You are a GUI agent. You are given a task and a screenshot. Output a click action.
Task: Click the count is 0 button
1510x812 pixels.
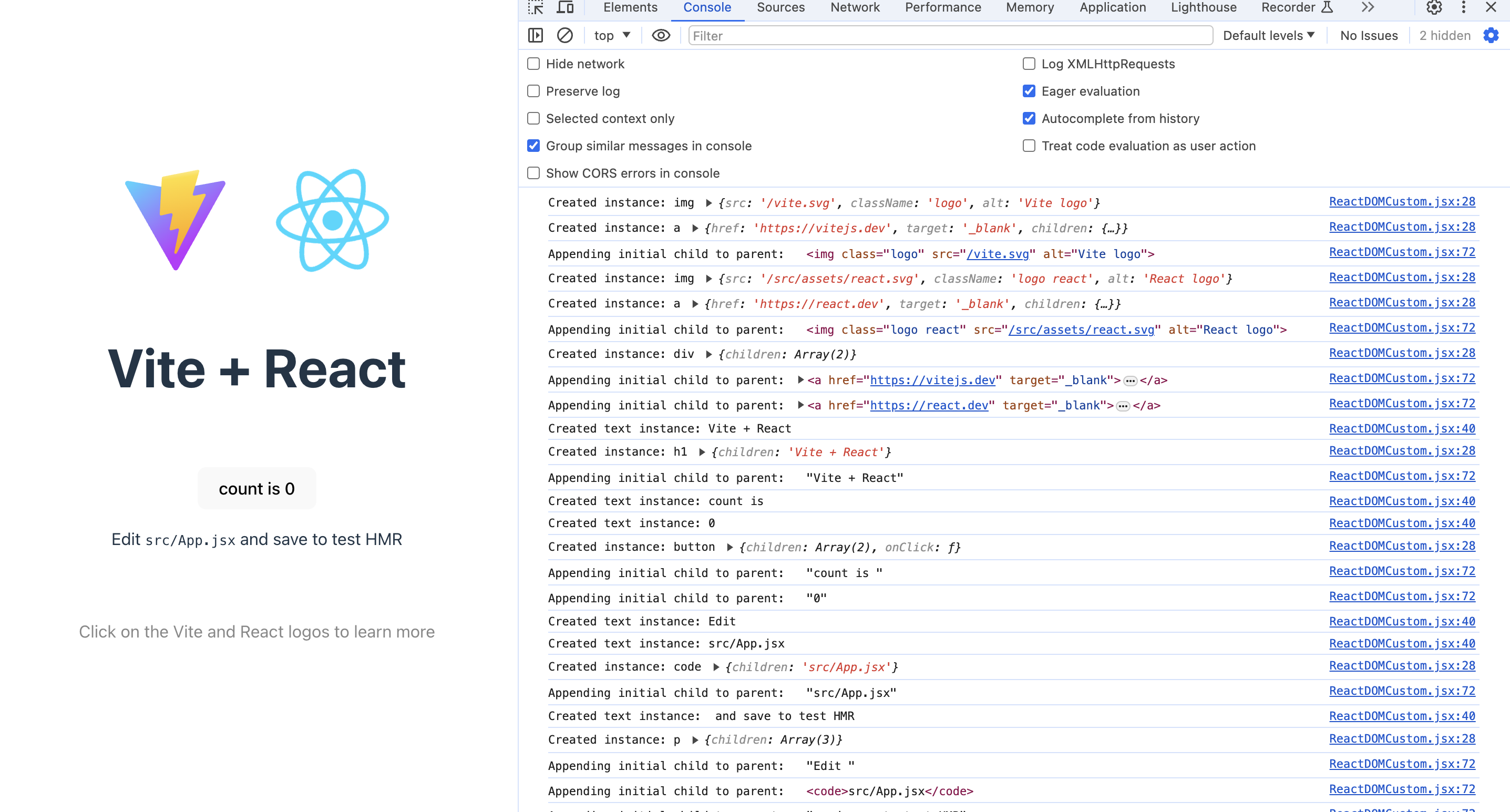coord(256,488)
